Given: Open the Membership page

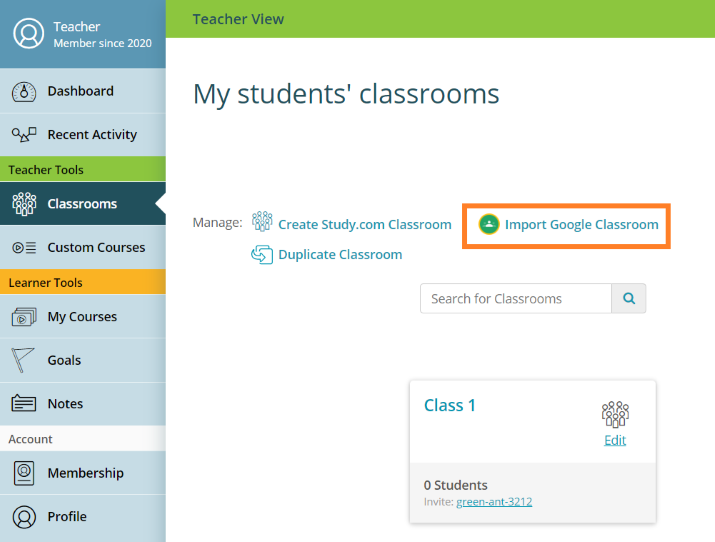Looking at the screenshot, I should click(85, 473).
